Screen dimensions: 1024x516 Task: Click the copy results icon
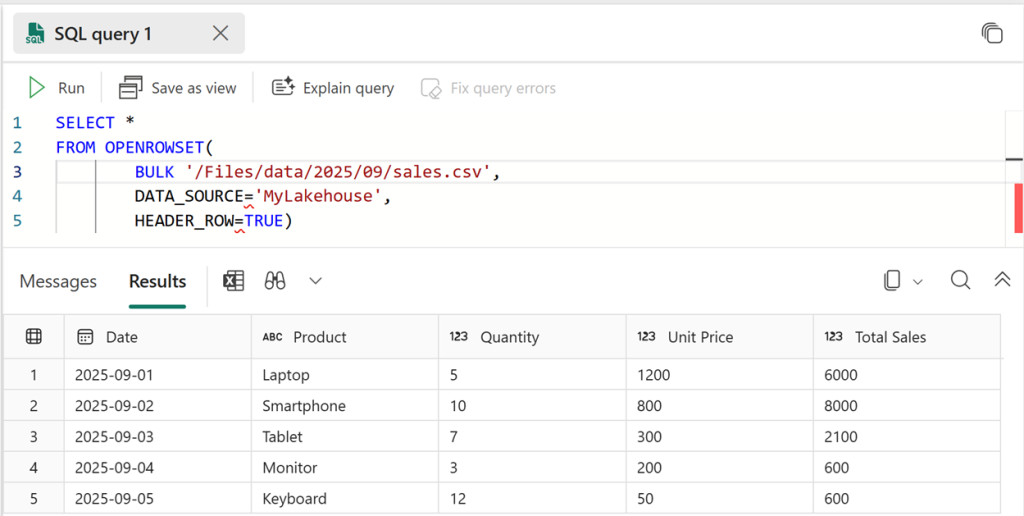coord(892,281)
